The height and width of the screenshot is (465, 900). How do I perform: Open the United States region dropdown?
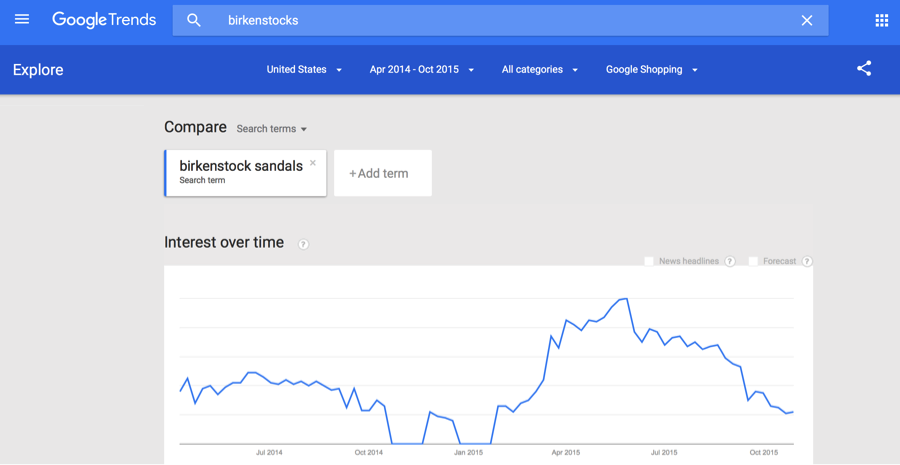pyautogui.click(x=304, y=69)
